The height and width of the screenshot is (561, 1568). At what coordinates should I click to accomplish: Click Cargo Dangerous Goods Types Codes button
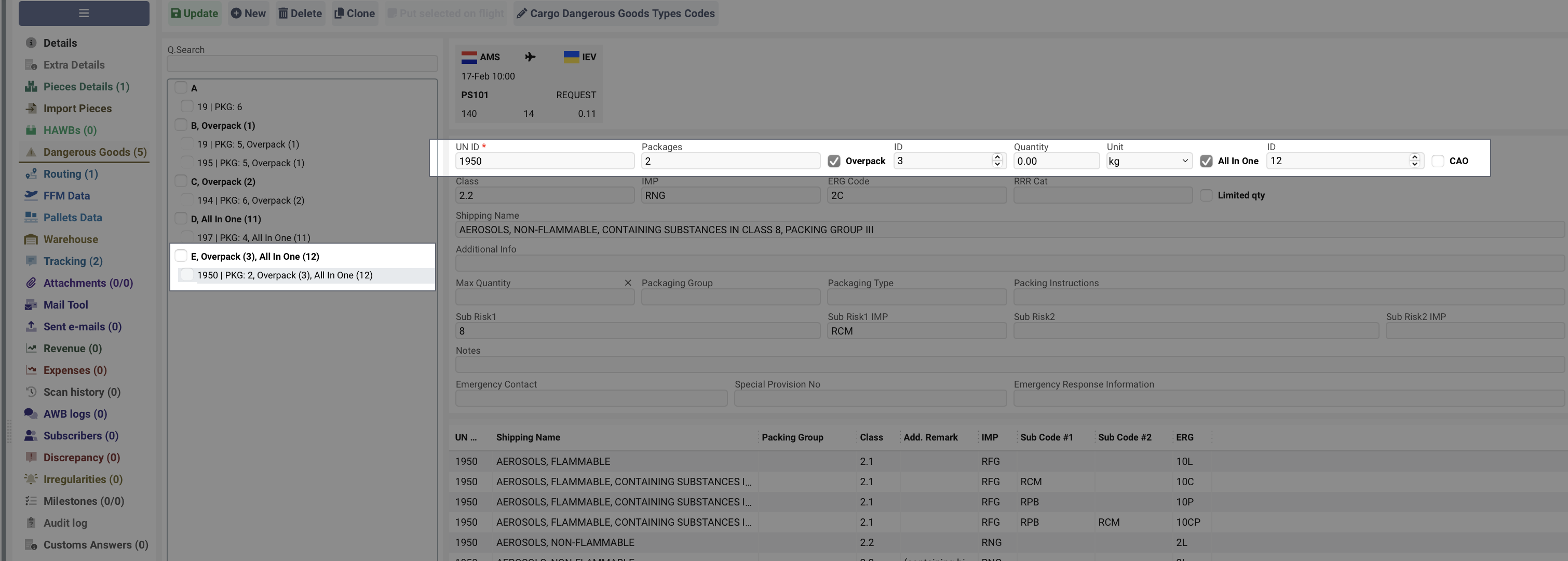point(615,14)
